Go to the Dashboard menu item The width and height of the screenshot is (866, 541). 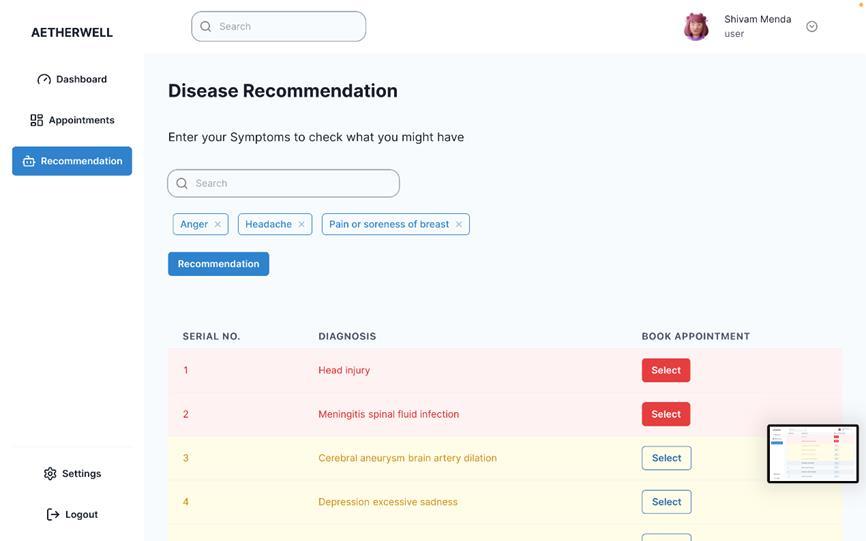coord(81,79)
